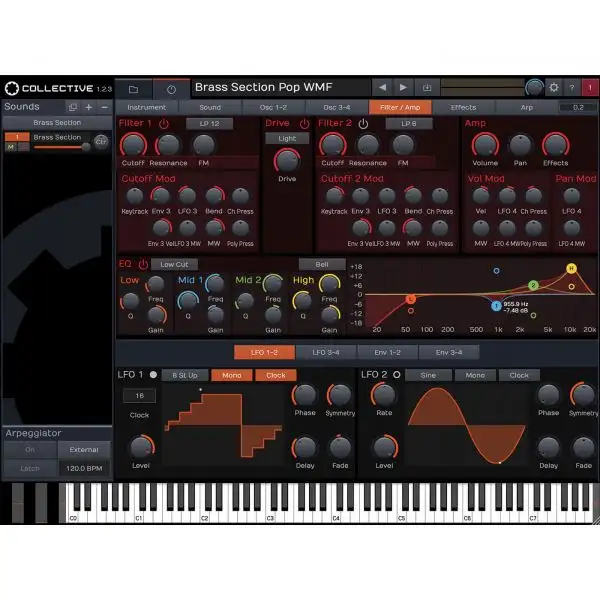Open the help question mark icon
The image size is (600, 600).
pyautogui.click(x=572, y=88)
